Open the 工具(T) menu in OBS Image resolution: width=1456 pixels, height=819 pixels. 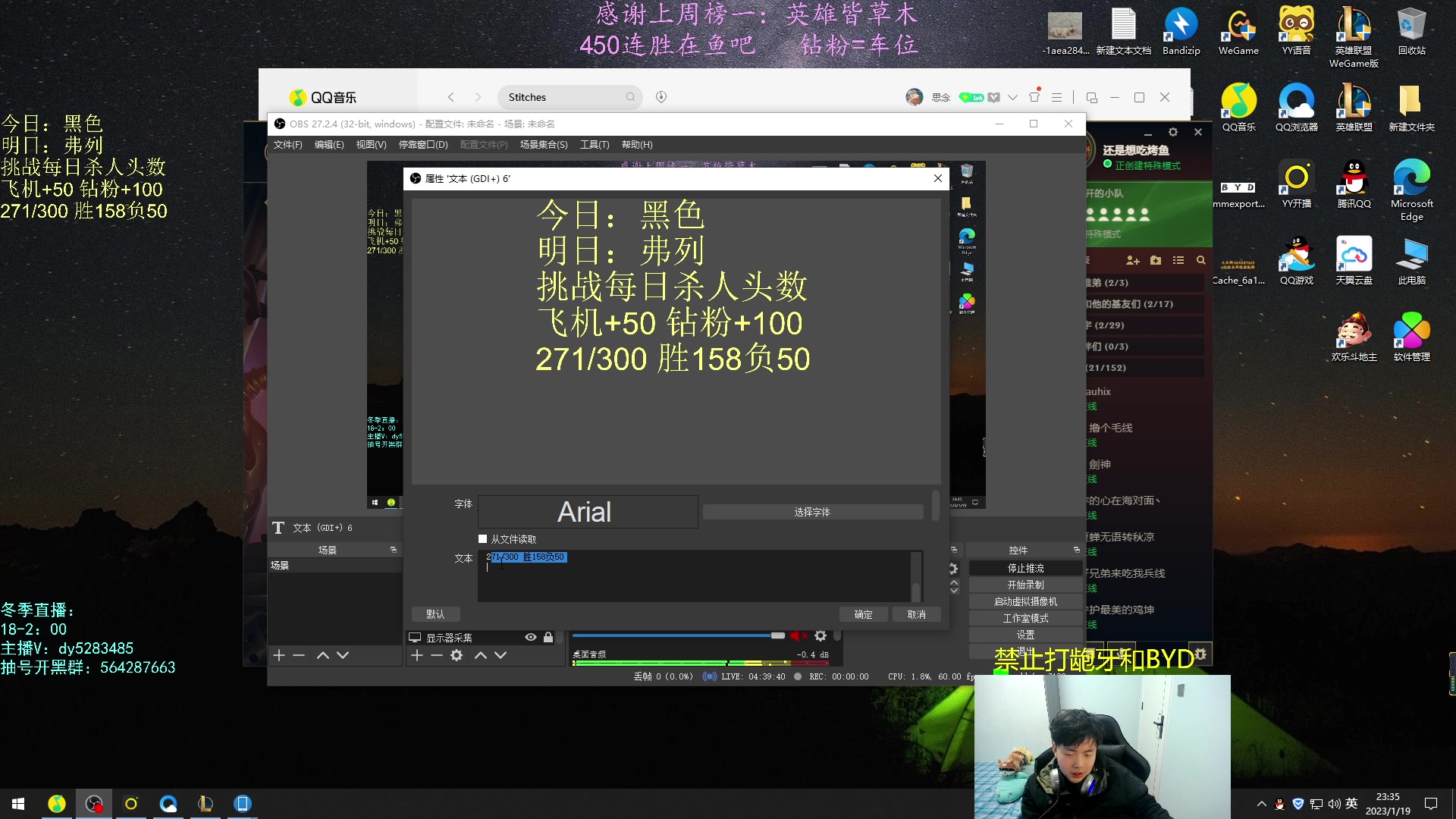pyautogui.click(x=595, y=145)
